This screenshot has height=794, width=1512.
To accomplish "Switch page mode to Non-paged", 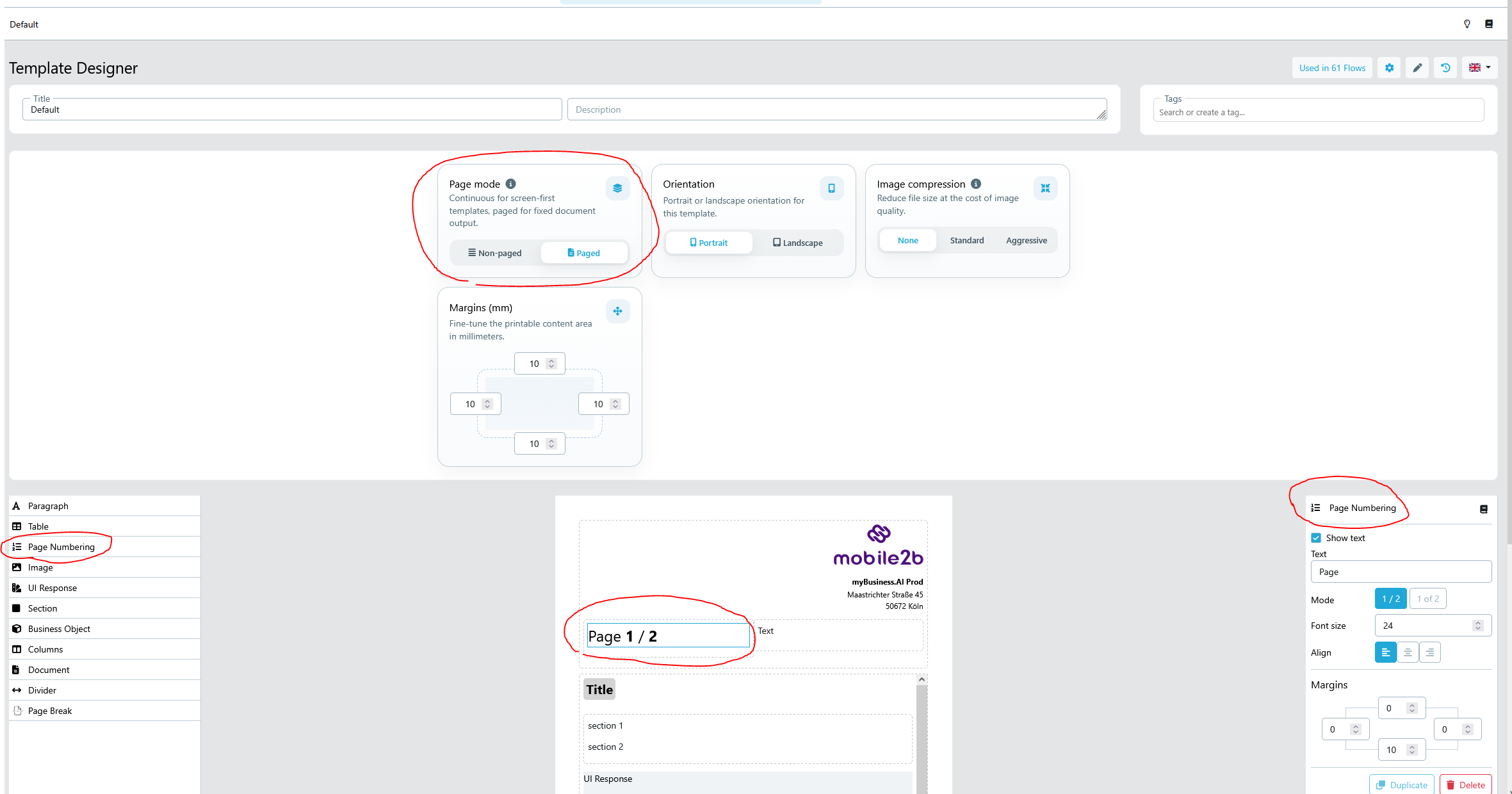I will (495, 253).
